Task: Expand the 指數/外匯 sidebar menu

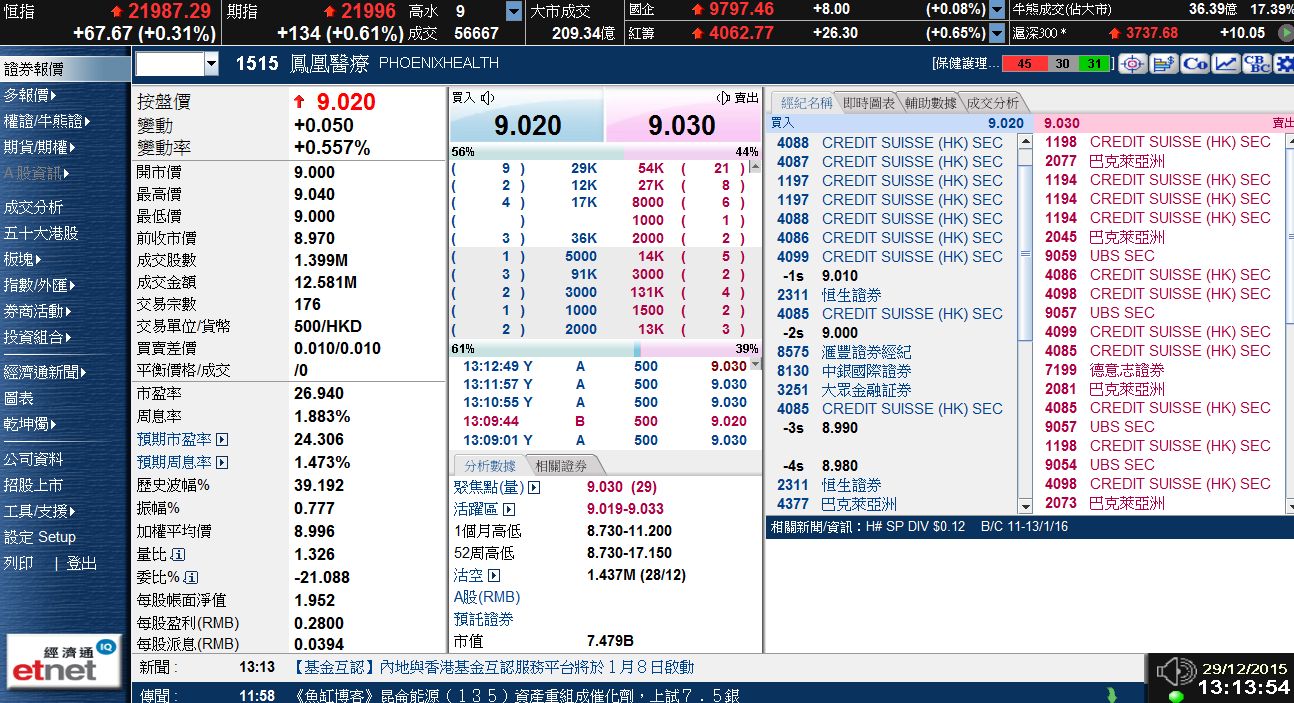Action: click(39, 286)
